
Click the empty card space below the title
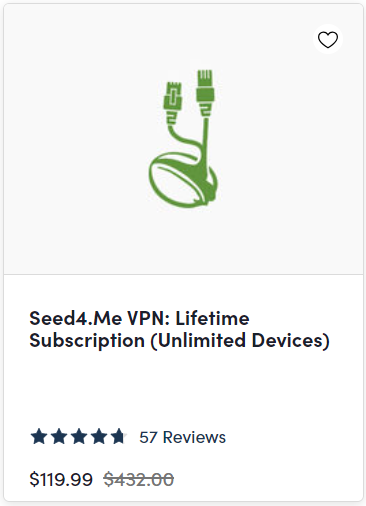click(x=183, y=388)
